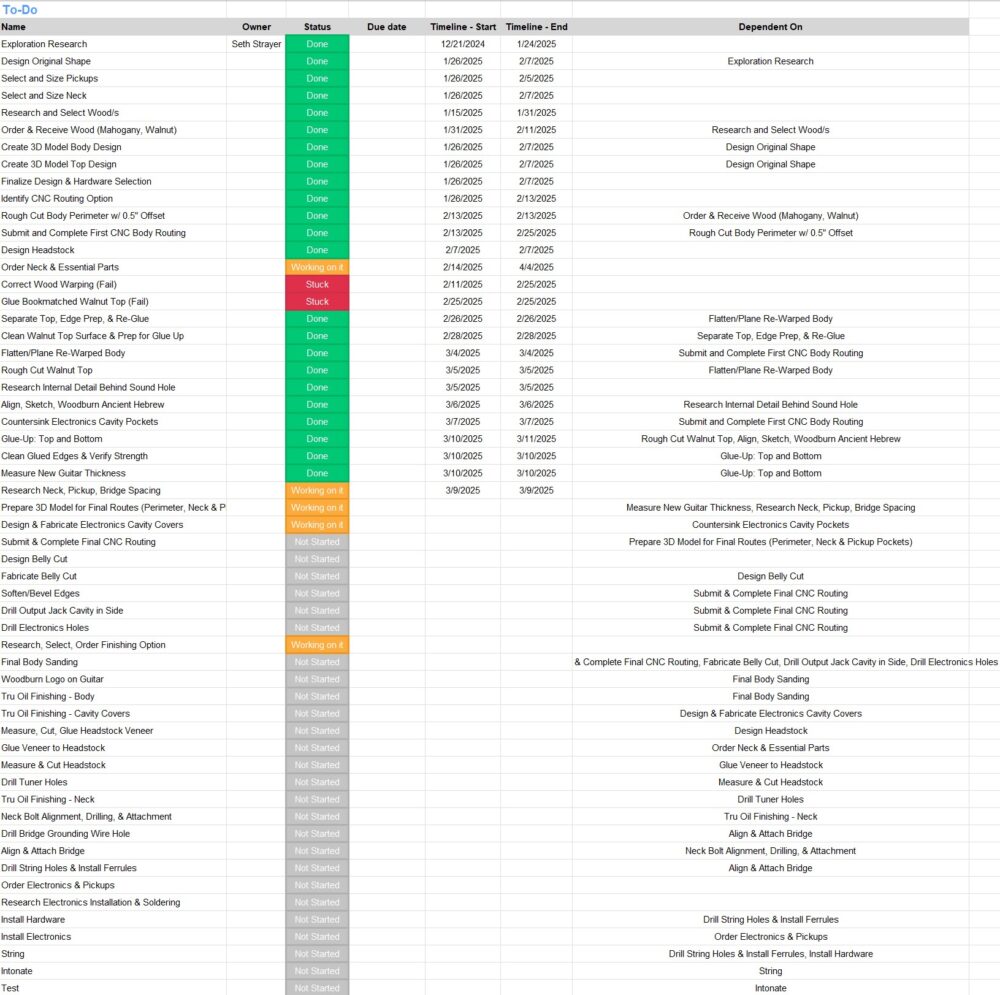Select dependency cell reading Design Belly Cut

pos(770,576)
